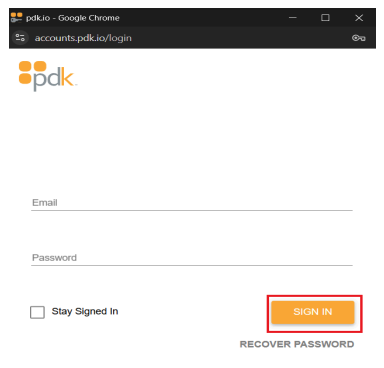Click empty area of the address bar
The height and width of the screenshot is (368, 384).
tap(240, 38)
